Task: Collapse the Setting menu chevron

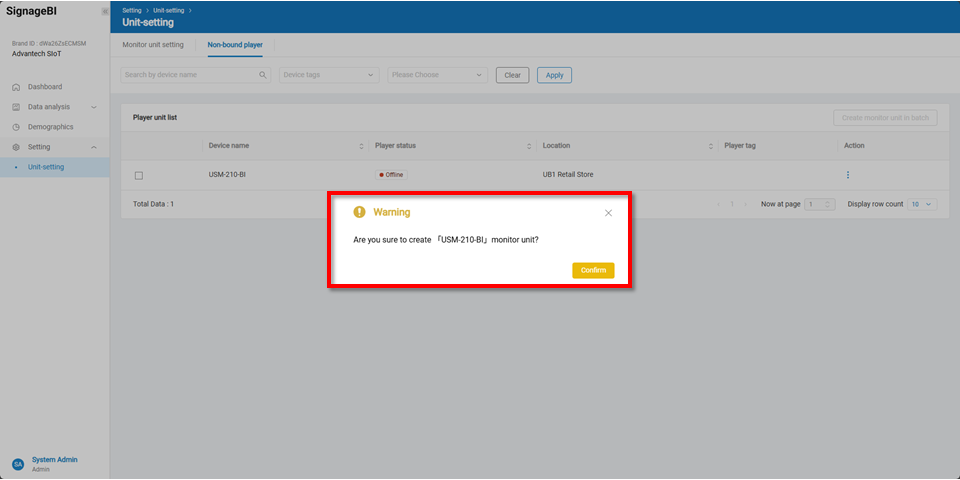Action: 94,147
